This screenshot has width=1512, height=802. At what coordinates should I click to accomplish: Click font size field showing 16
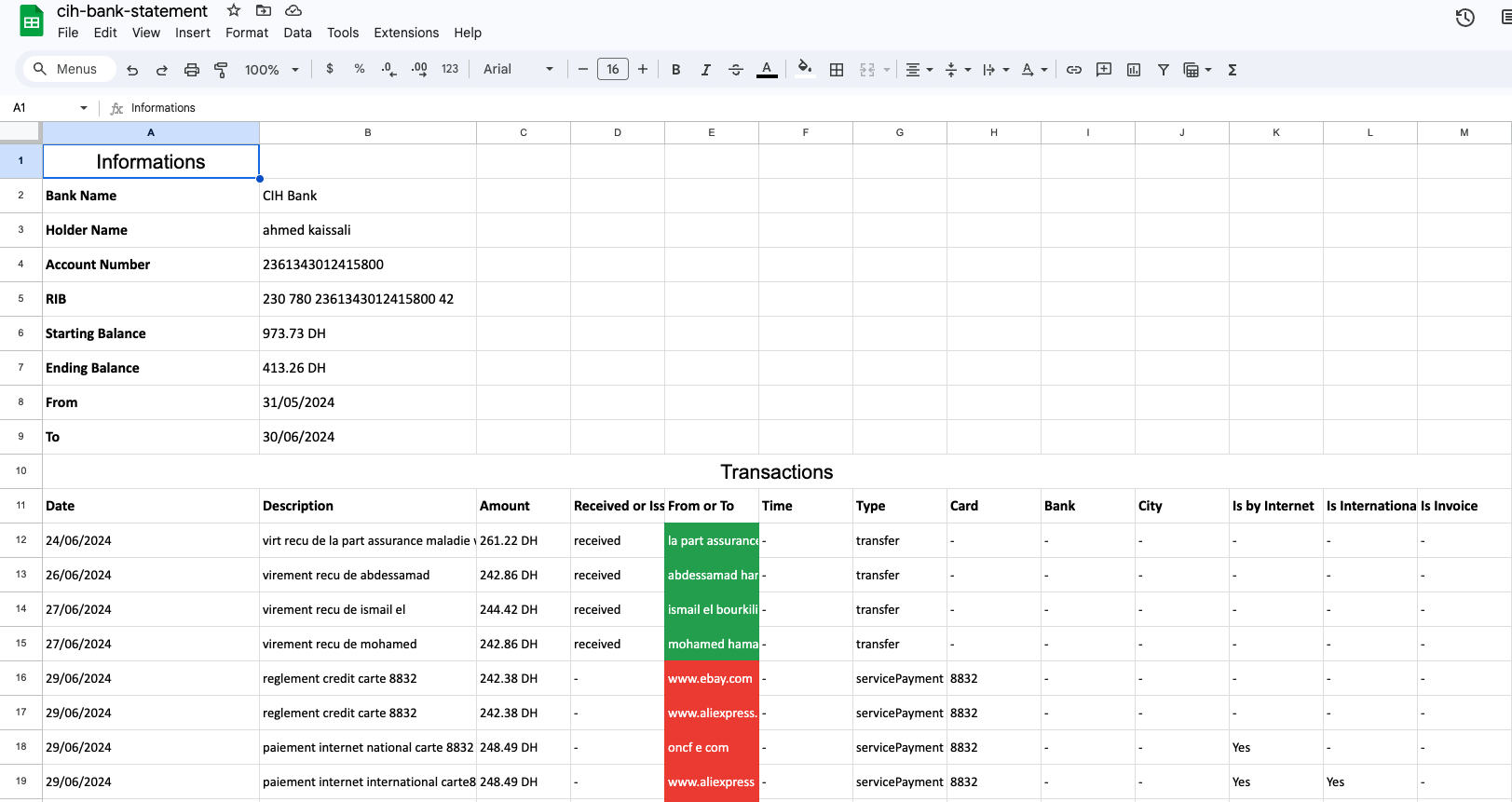(613, 69)
